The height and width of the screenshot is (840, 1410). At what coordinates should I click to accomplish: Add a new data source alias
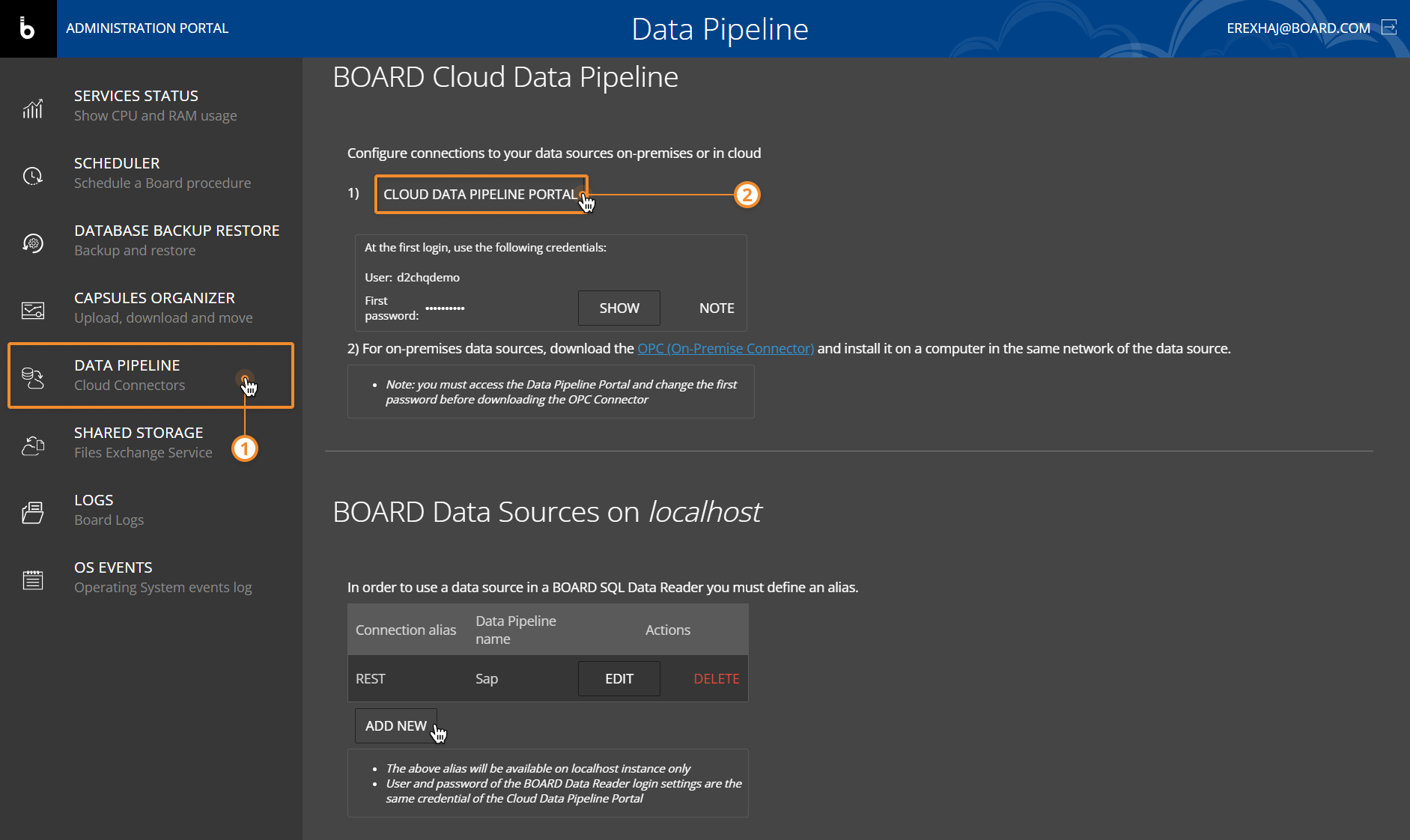tap(395, 726)
